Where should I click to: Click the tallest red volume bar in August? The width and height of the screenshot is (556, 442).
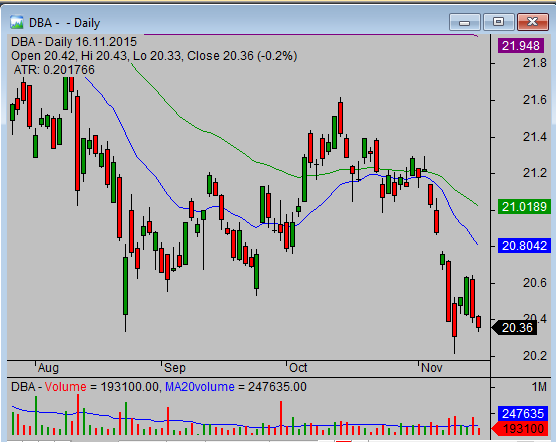pyautogui.click(x=78, y=415)
